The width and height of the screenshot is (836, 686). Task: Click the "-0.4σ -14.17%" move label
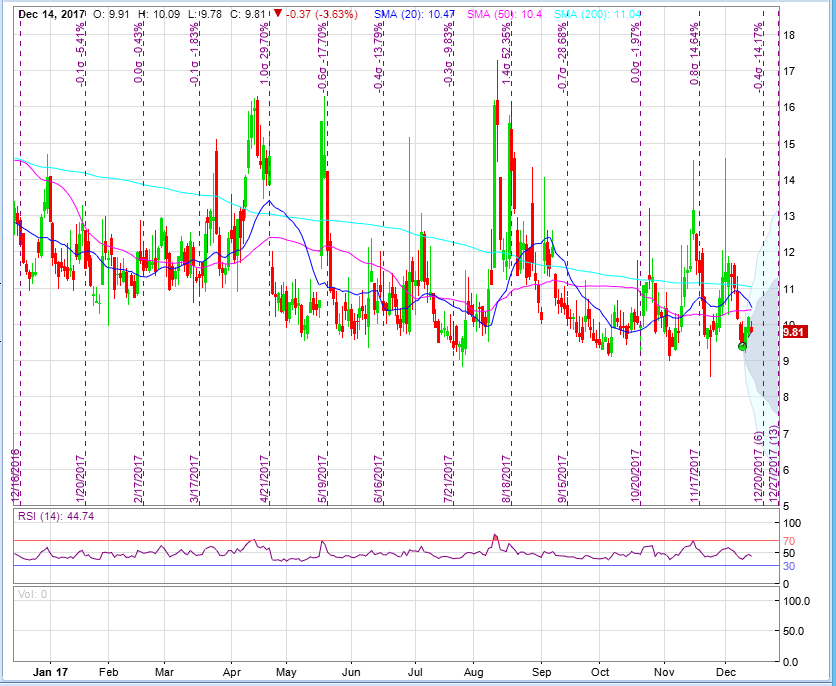click(758, 58)
